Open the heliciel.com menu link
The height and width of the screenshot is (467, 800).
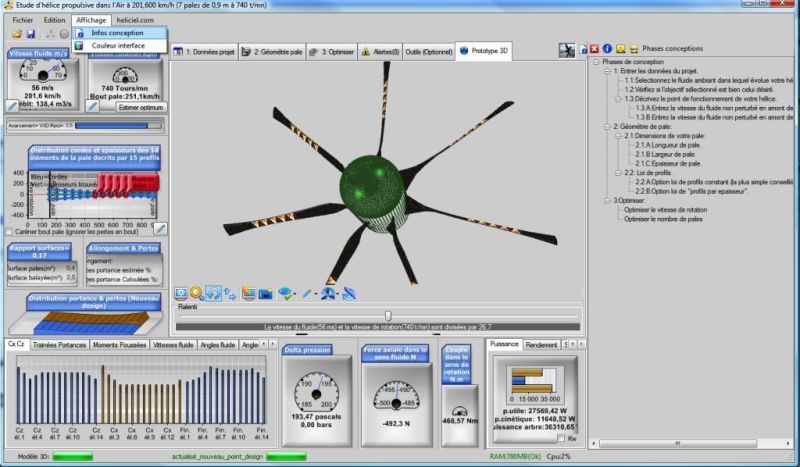coord(135,20)
